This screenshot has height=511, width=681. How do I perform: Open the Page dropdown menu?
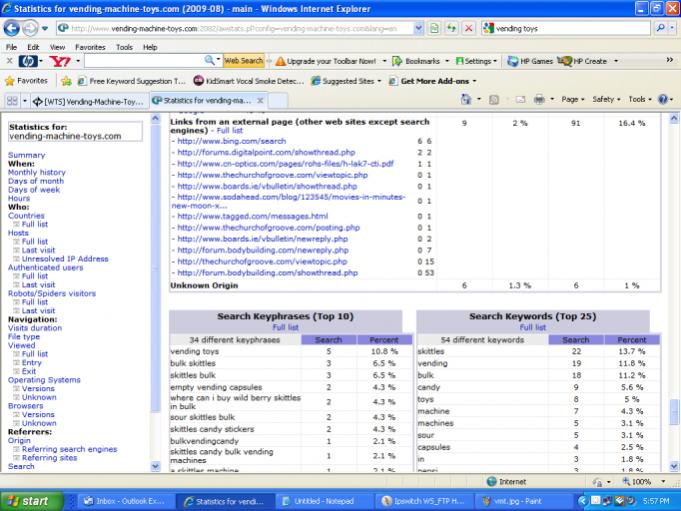coord(572,100)
